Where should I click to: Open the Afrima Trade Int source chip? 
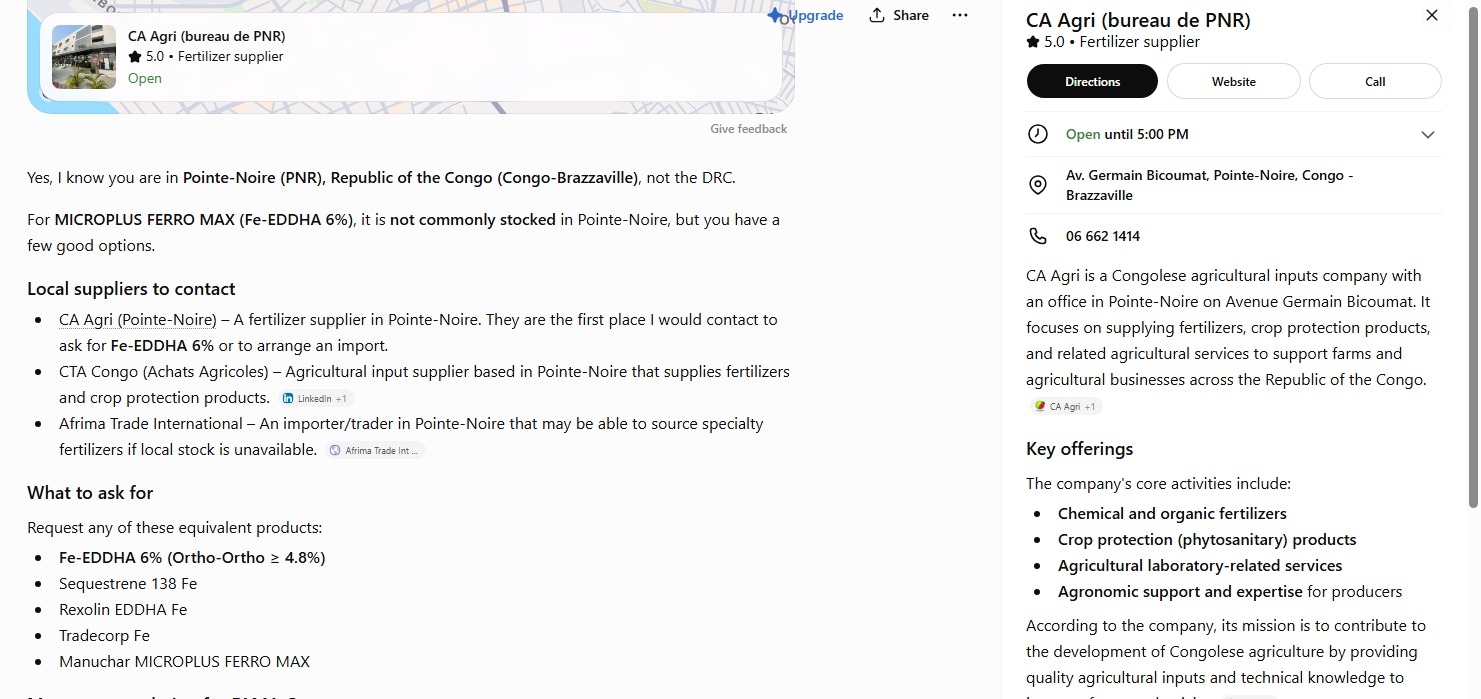pos(376,450)
